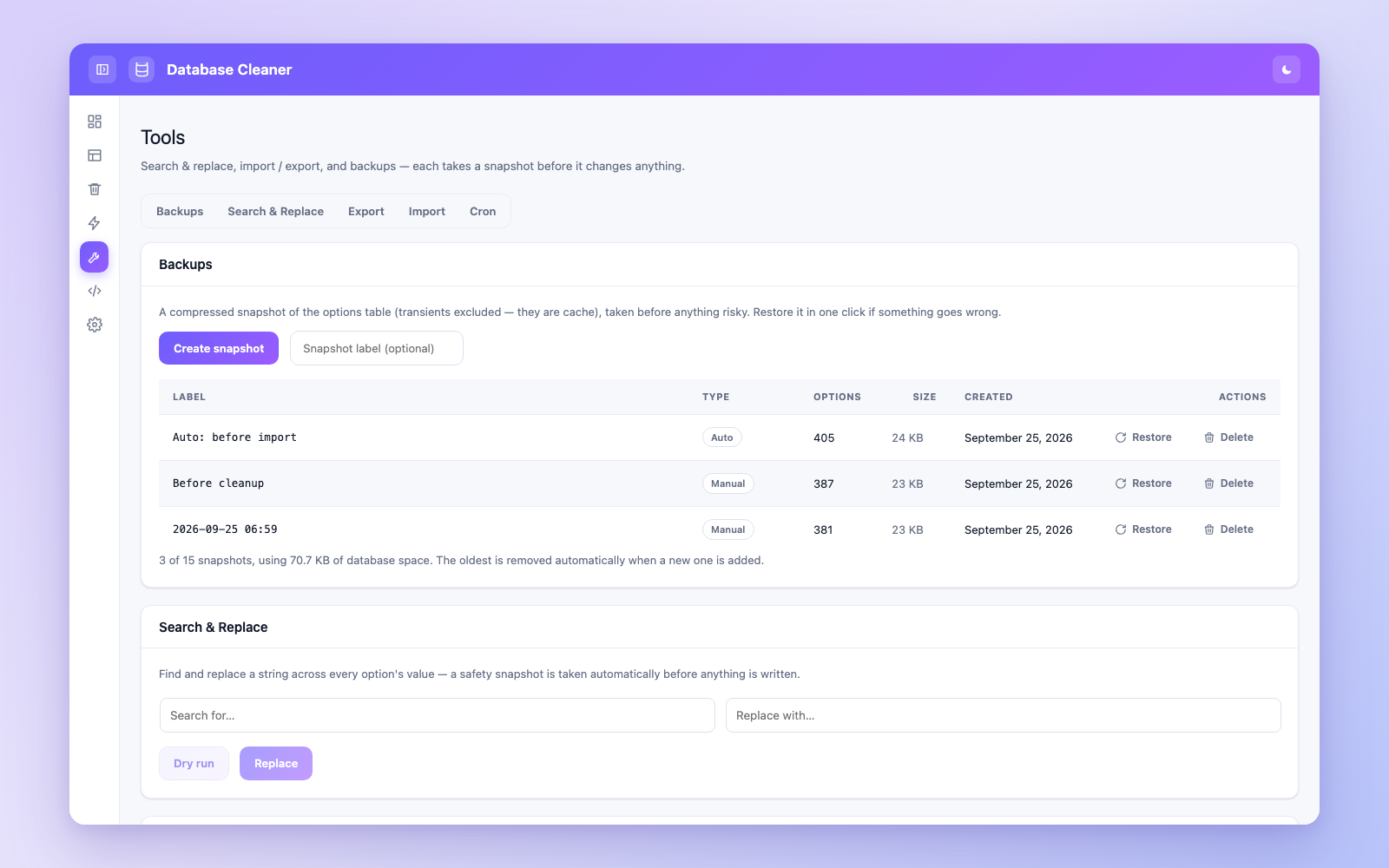Open the table layout sidebar icon

pyautogui.click(x=95, y=155)
